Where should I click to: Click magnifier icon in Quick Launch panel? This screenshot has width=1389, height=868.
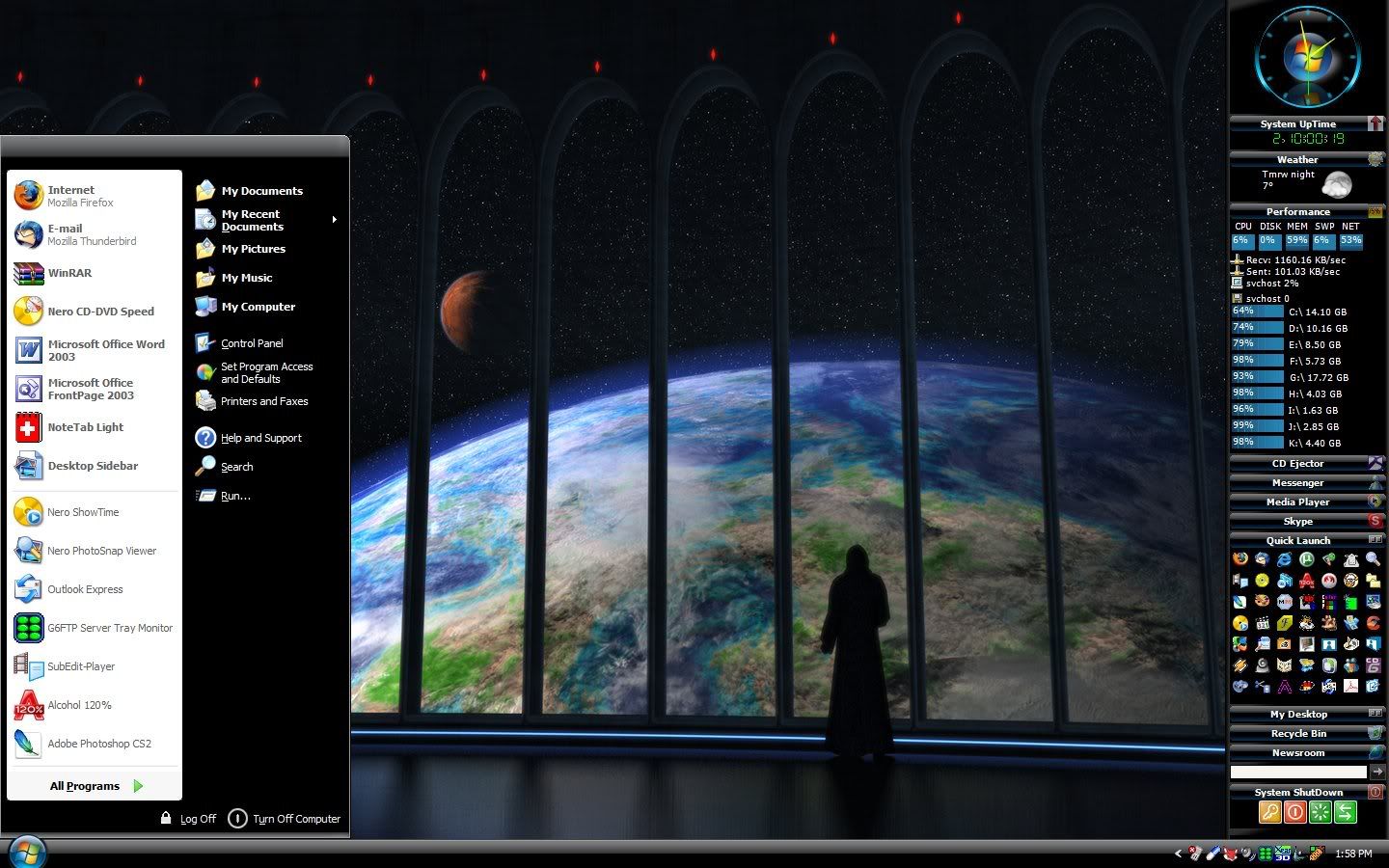tap(1373, 559)
